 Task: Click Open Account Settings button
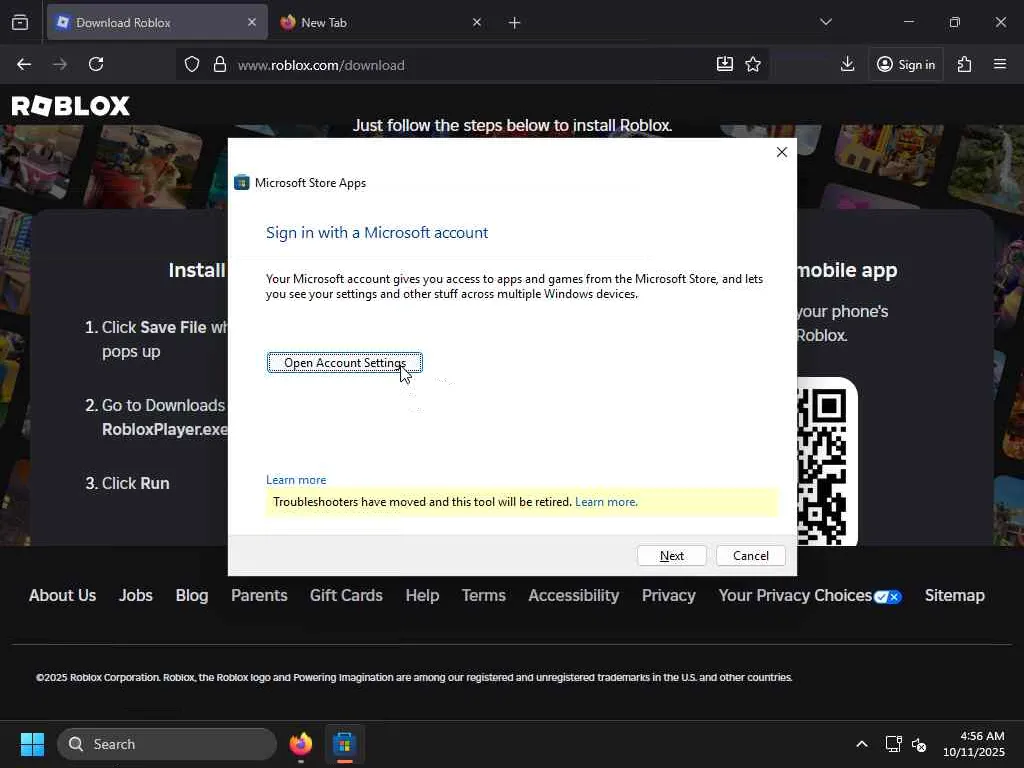345,362
